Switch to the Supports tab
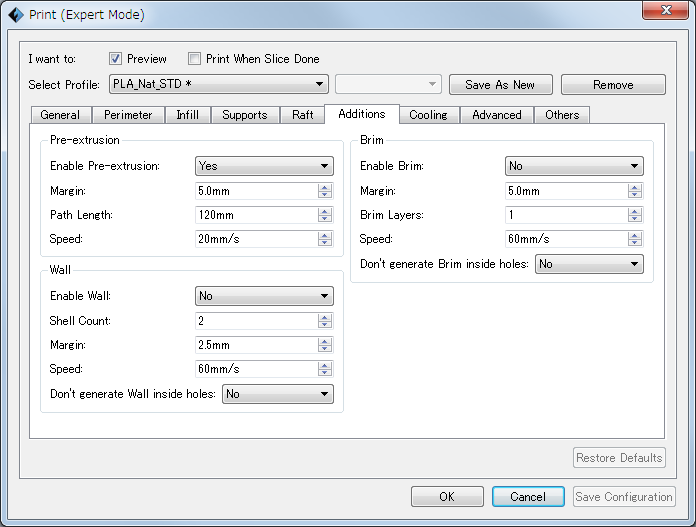The width and height of the screenshot is (696, 527). [245, 115]
